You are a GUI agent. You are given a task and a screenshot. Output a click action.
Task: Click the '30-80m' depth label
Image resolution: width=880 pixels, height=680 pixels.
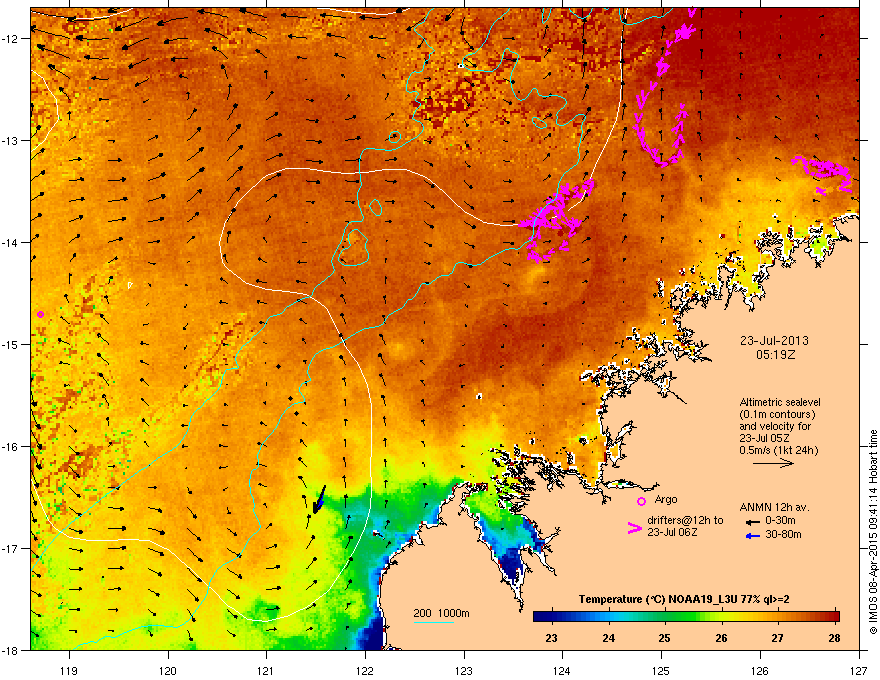coord(783,535)
